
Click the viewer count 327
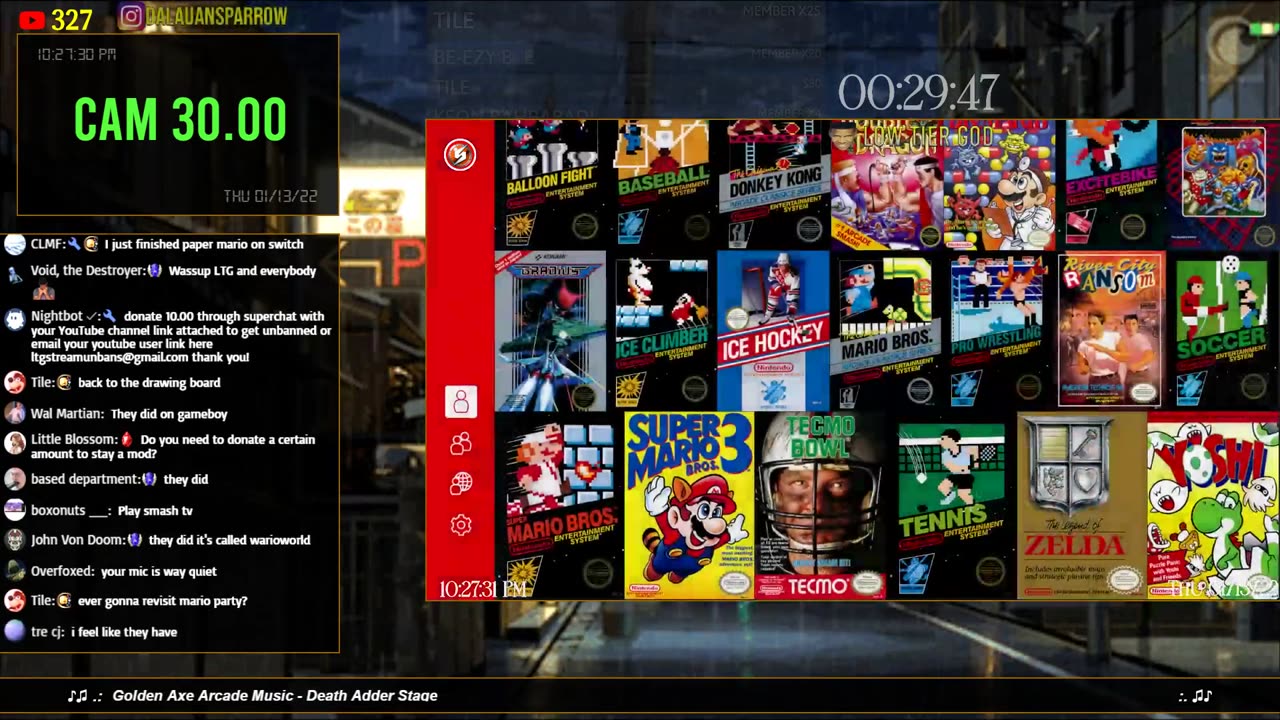click(71, 20)
